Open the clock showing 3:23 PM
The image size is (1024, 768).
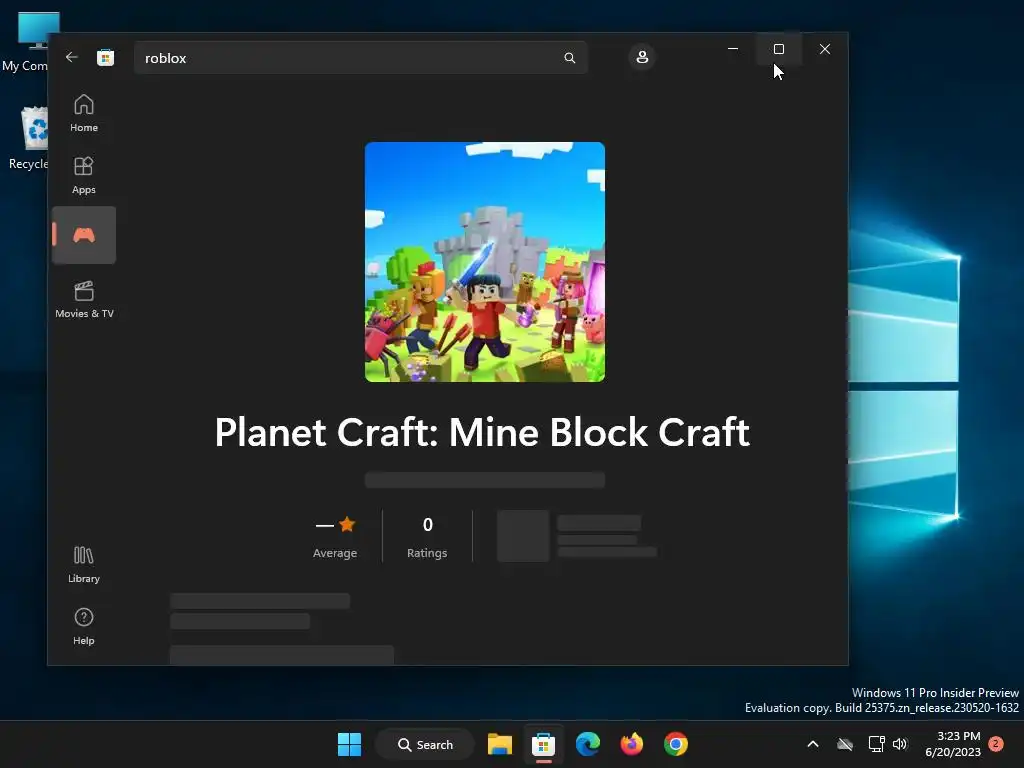pos(953,744)
